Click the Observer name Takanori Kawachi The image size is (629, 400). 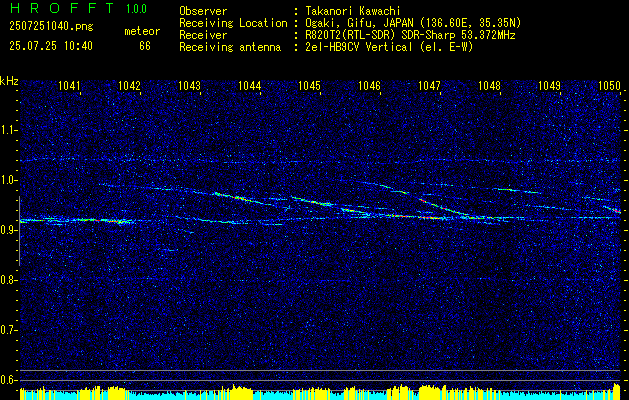pos(353,11)
